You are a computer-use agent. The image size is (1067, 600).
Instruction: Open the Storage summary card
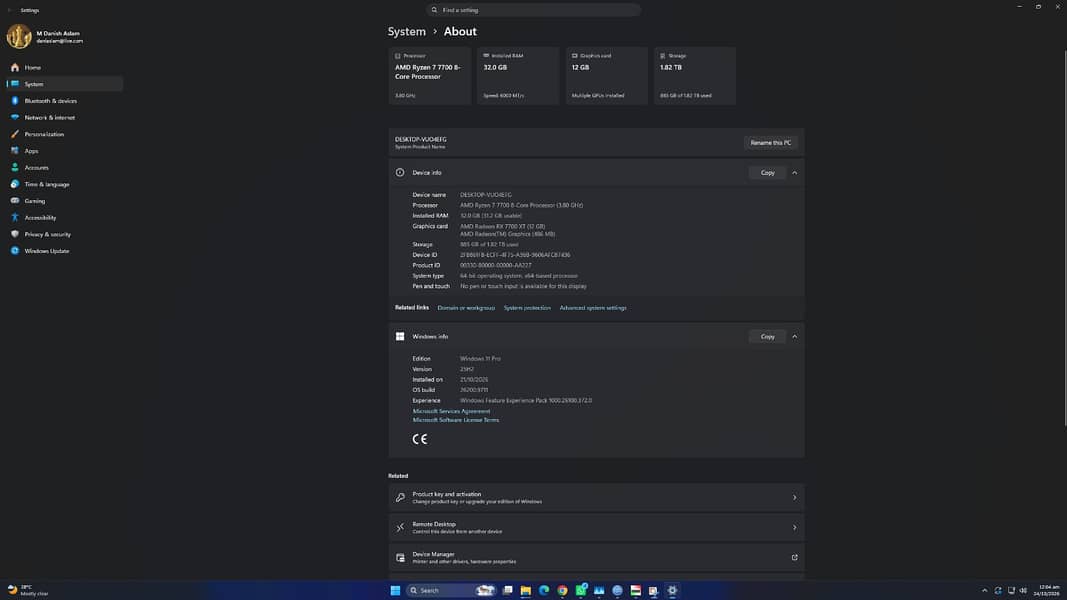pyautogui.click(x=695, y=76)
